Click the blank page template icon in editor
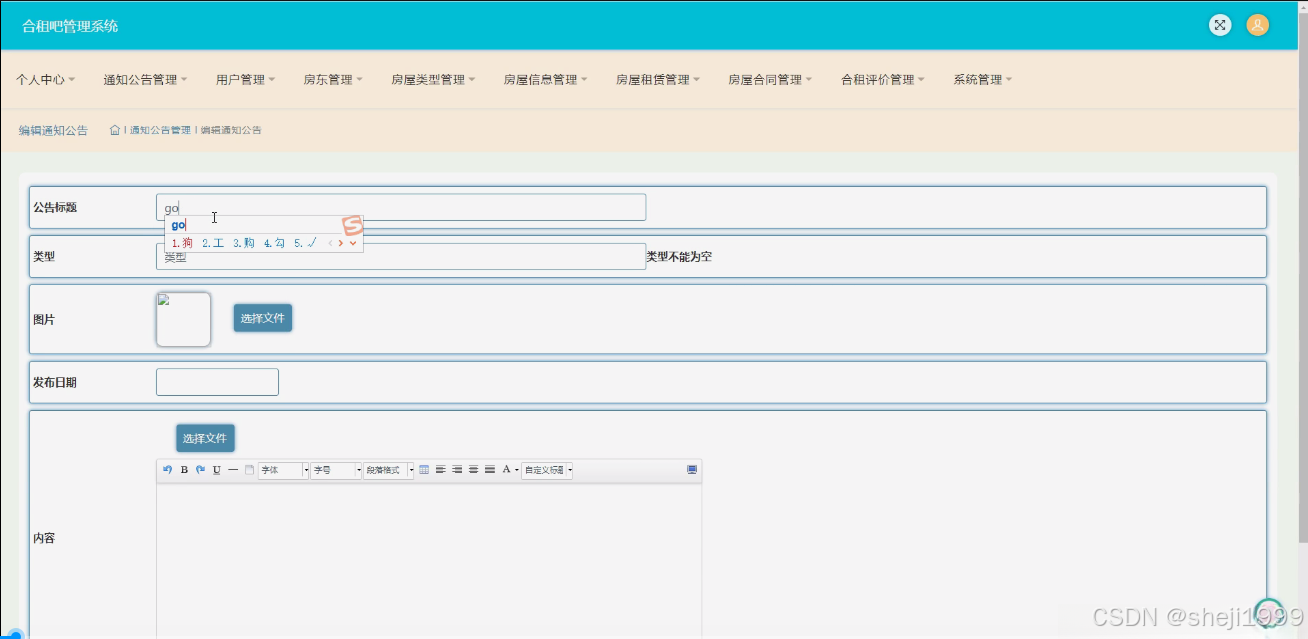The height and width of the screenshot is (639, 1308). 249,470
